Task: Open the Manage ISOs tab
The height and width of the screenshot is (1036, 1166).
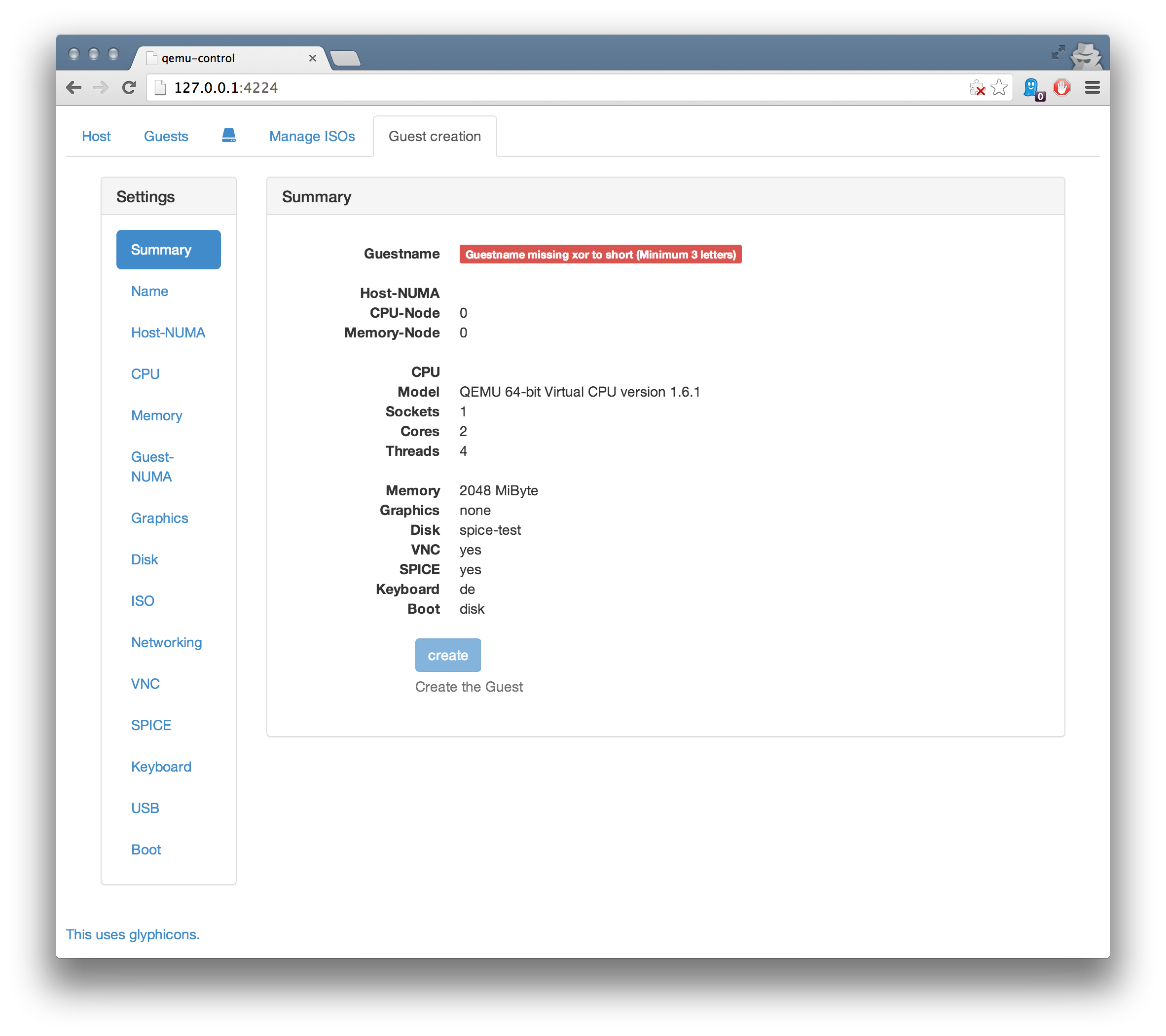Action: tap(311, 136)
